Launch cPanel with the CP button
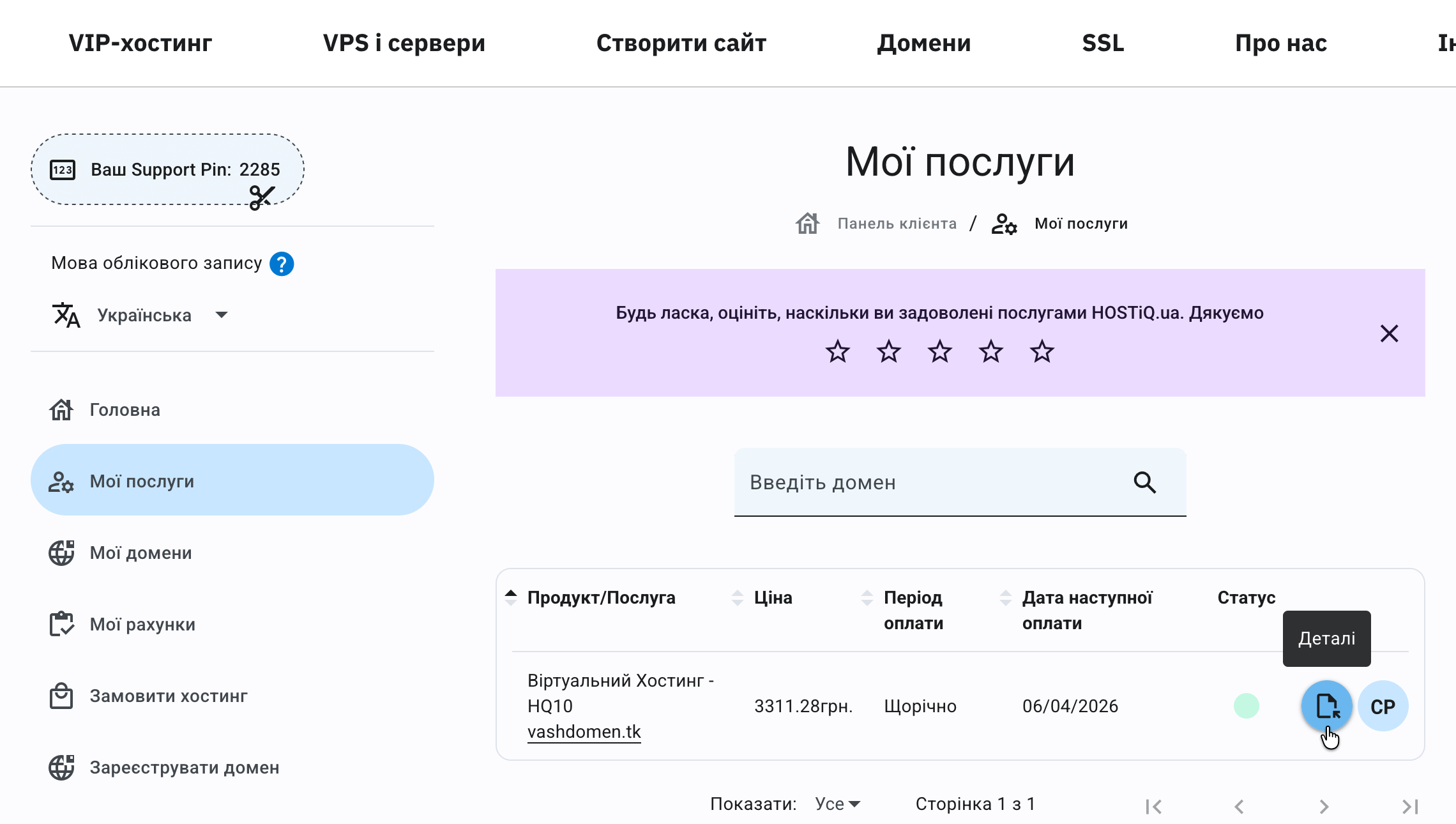The width and height of the screenshot is (1456, 824). (1383, 706)
